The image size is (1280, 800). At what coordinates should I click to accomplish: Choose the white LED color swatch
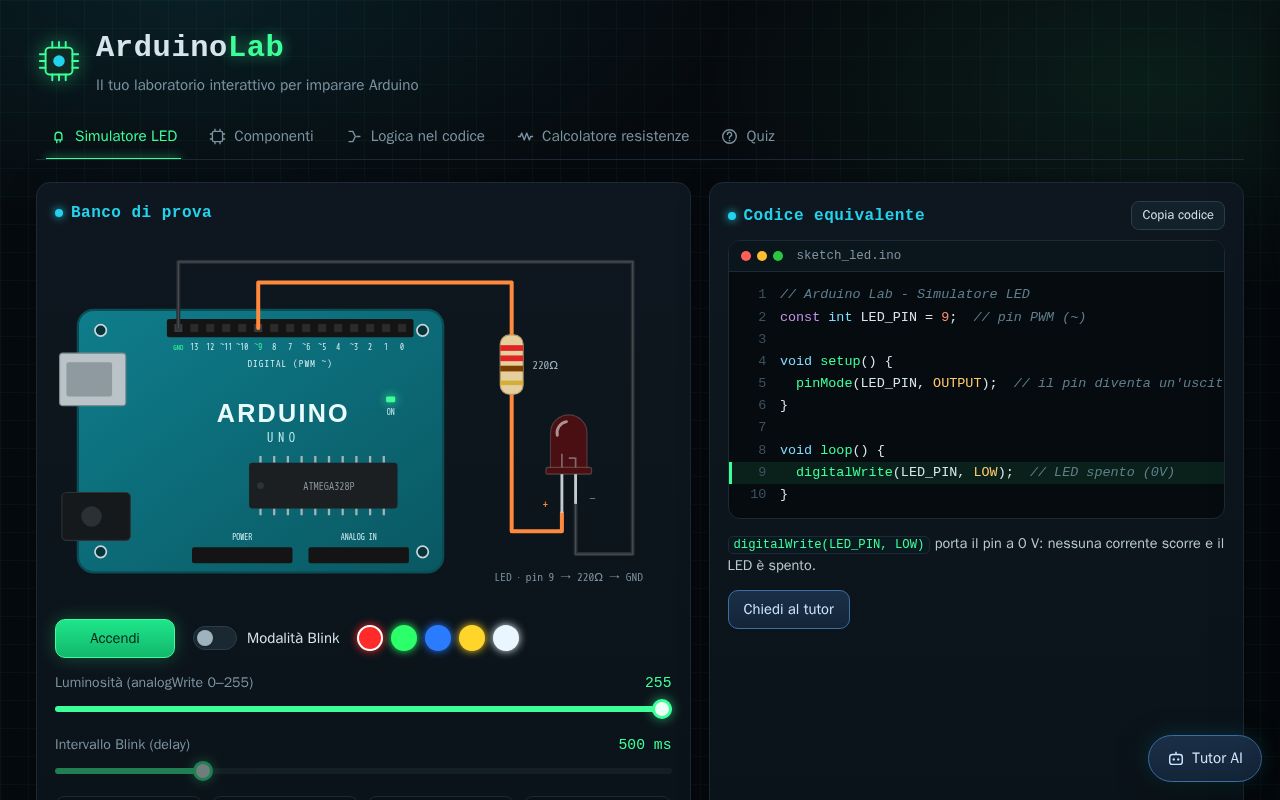(506, 638)
